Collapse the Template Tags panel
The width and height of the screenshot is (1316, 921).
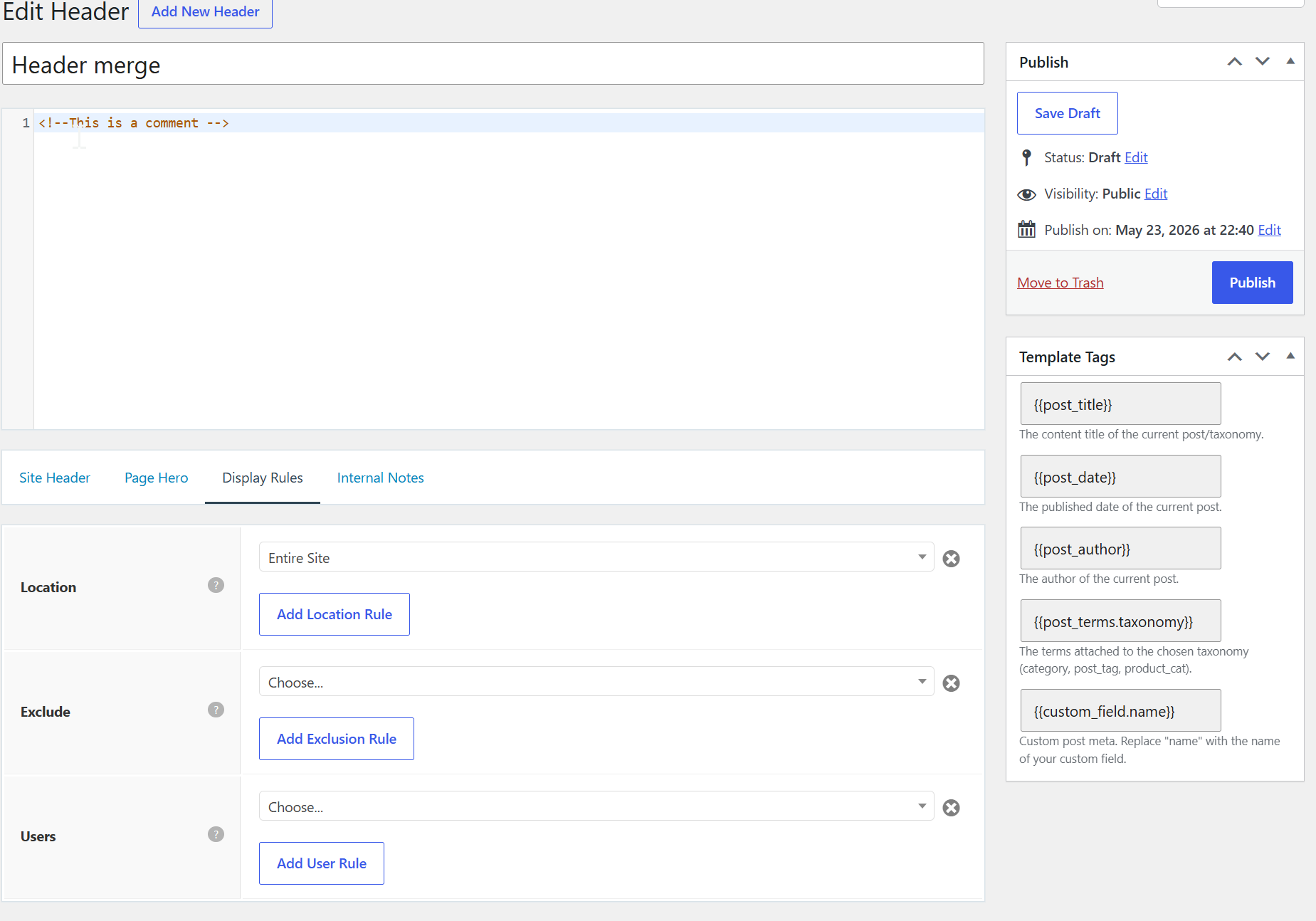[1290, 356]
